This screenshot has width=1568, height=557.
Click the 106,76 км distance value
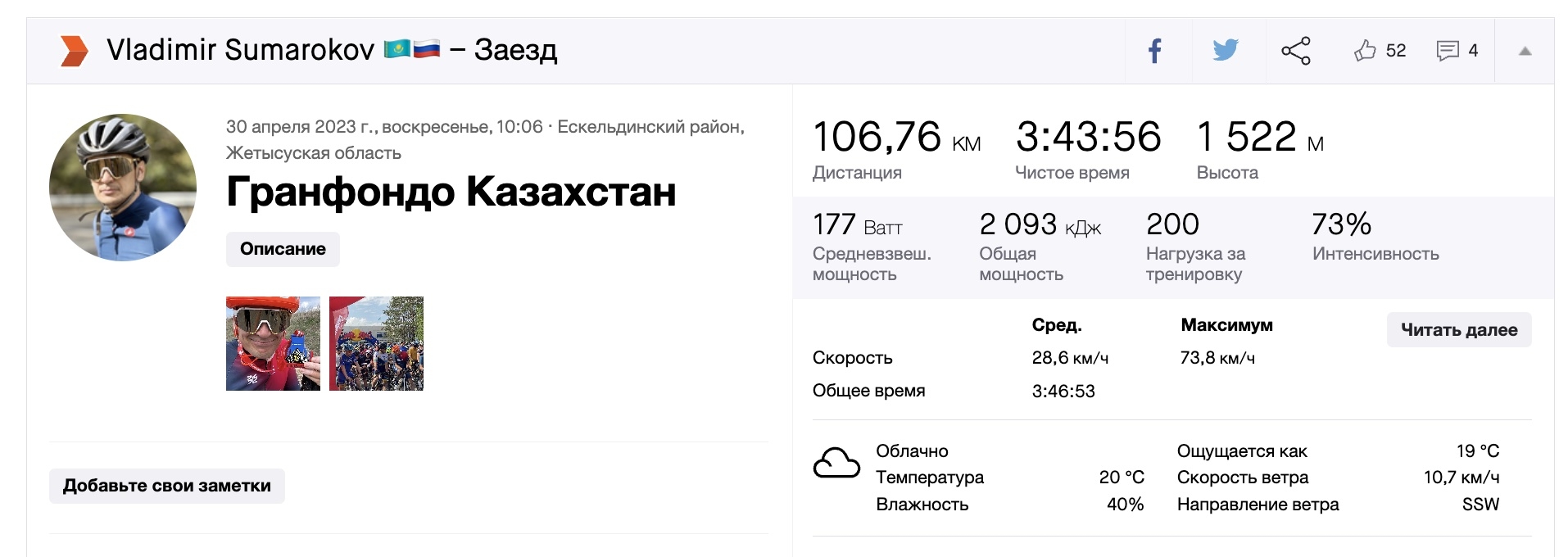pos(877,137)
